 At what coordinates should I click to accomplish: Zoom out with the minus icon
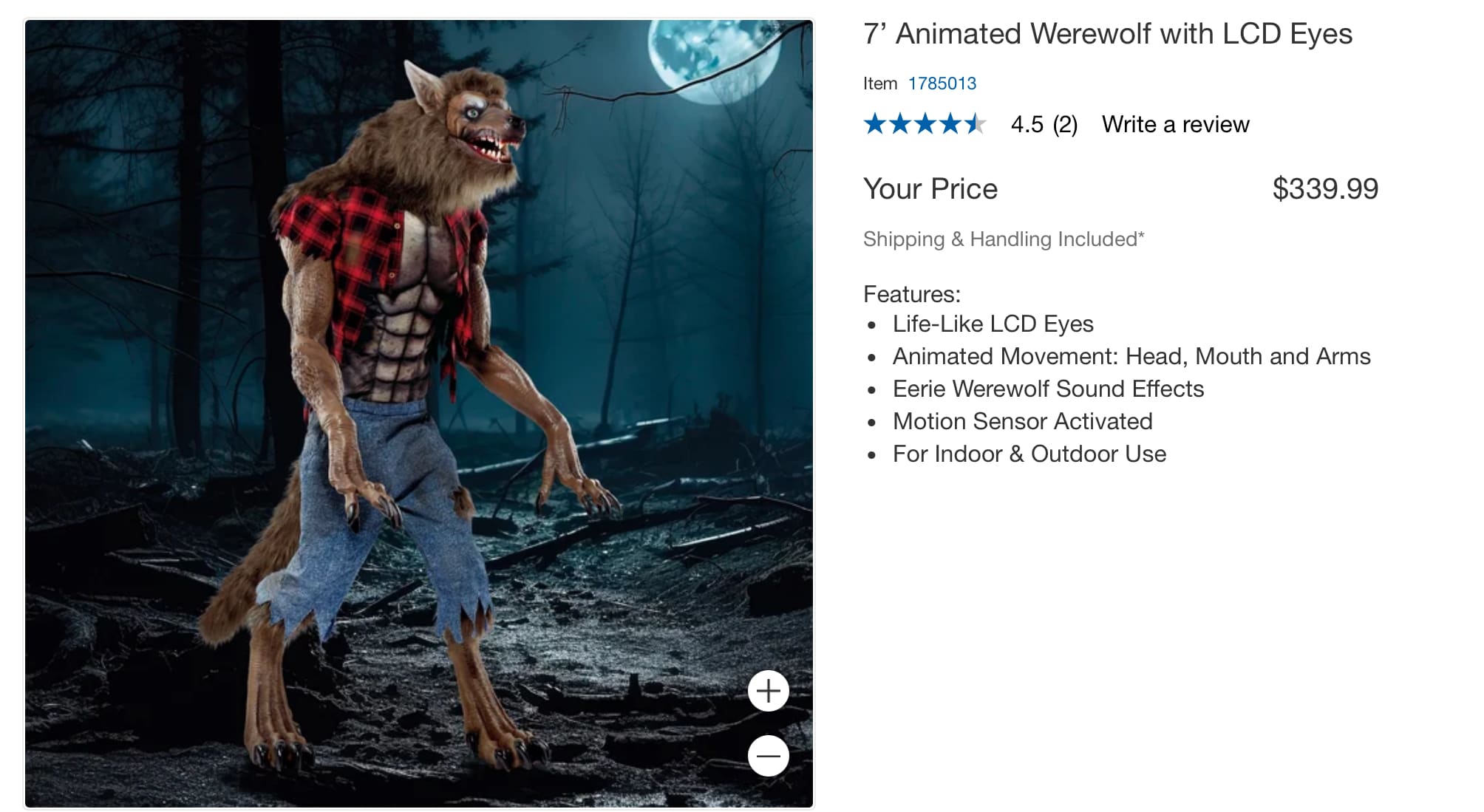click(768, 755)
